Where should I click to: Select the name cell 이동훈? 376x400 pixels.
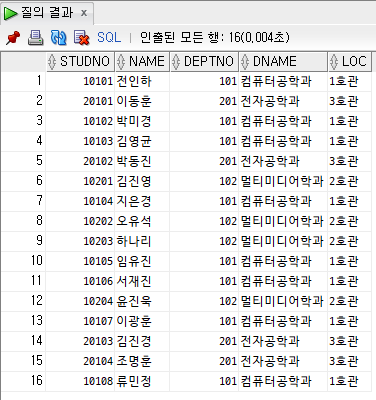(142, 101)
